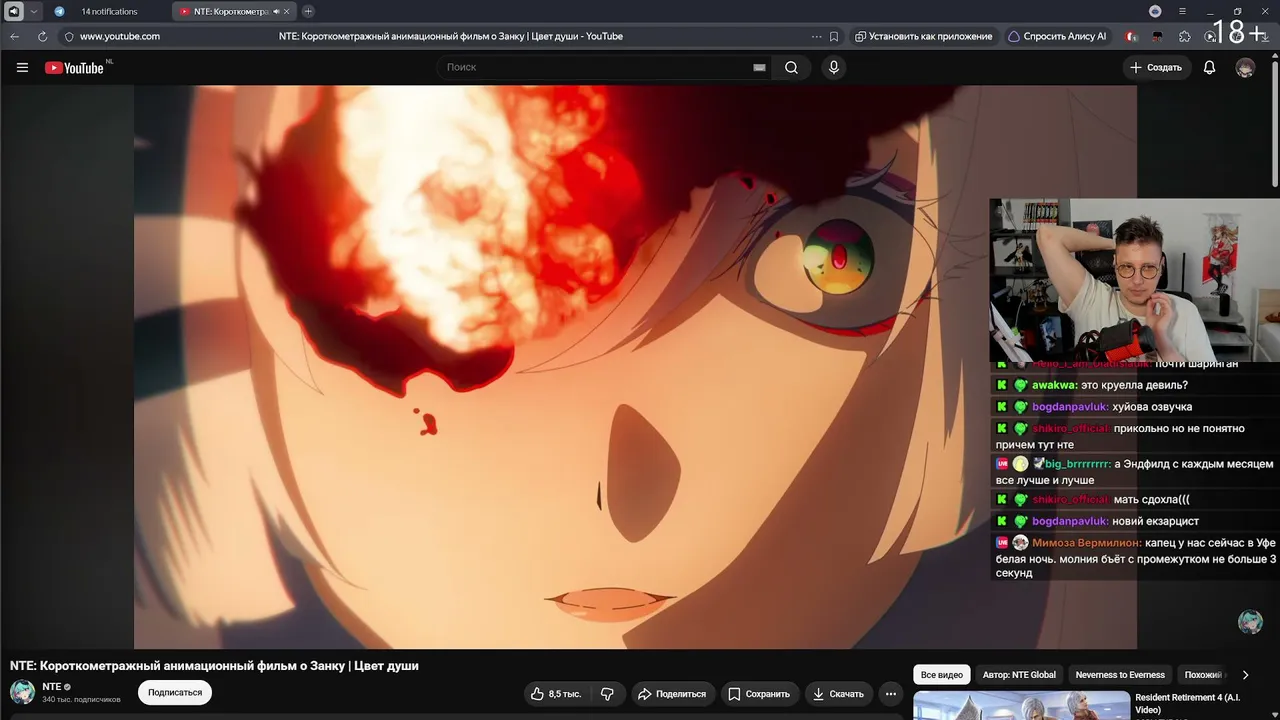Click the '340 тыс. подписчиков' subscriber count
Image resolution: width=1280 pixels, height=720 pixels.
click(x=81, y=700)
